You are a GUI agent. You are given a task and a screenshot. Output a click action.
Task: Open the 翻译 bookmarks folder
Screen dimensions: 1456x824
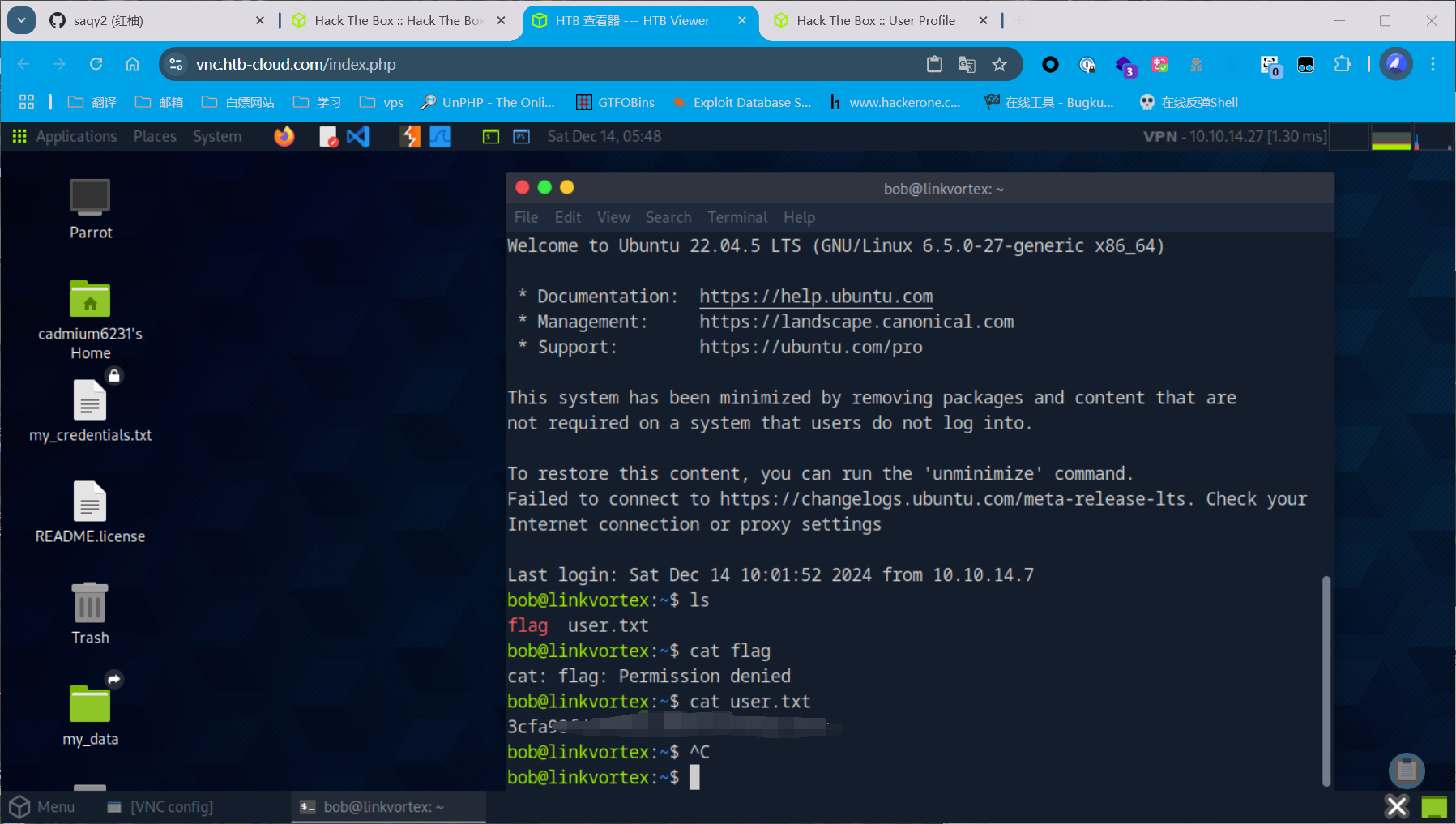pyautogui.click(x=92, y=102)
